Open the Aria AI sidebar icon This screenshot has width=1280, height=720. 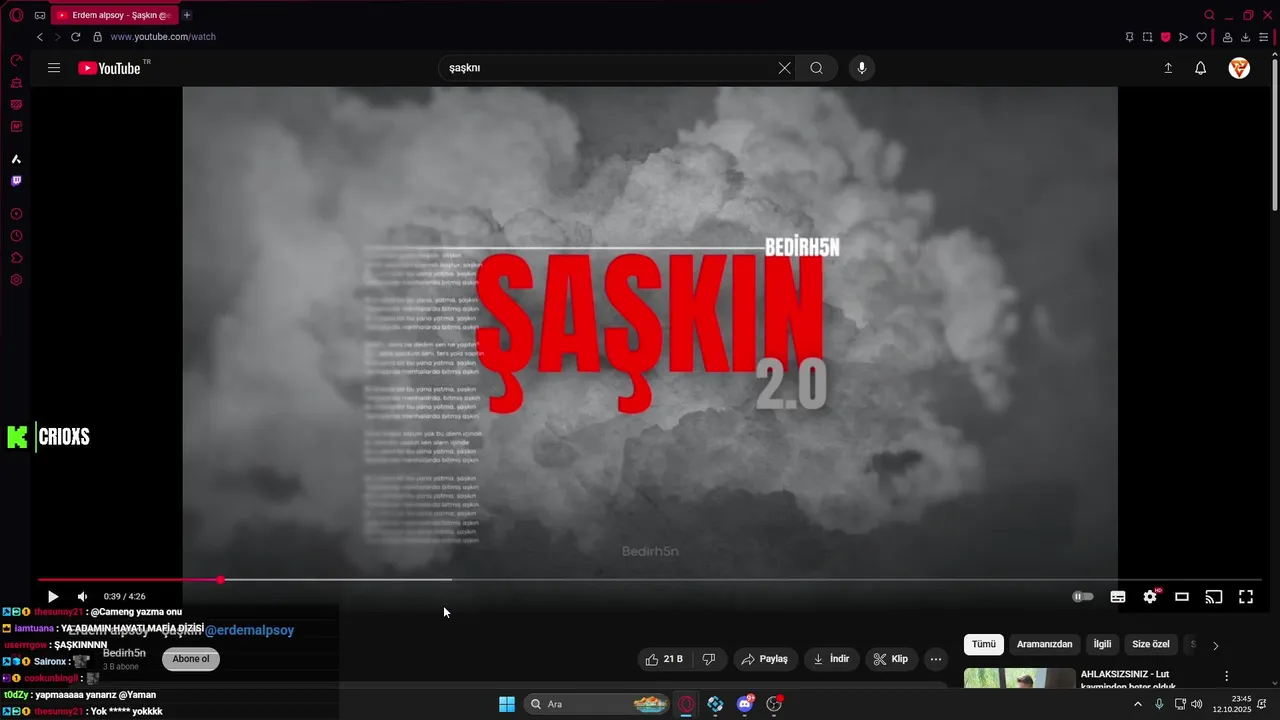pyautogui.click(x=16, y=159)
